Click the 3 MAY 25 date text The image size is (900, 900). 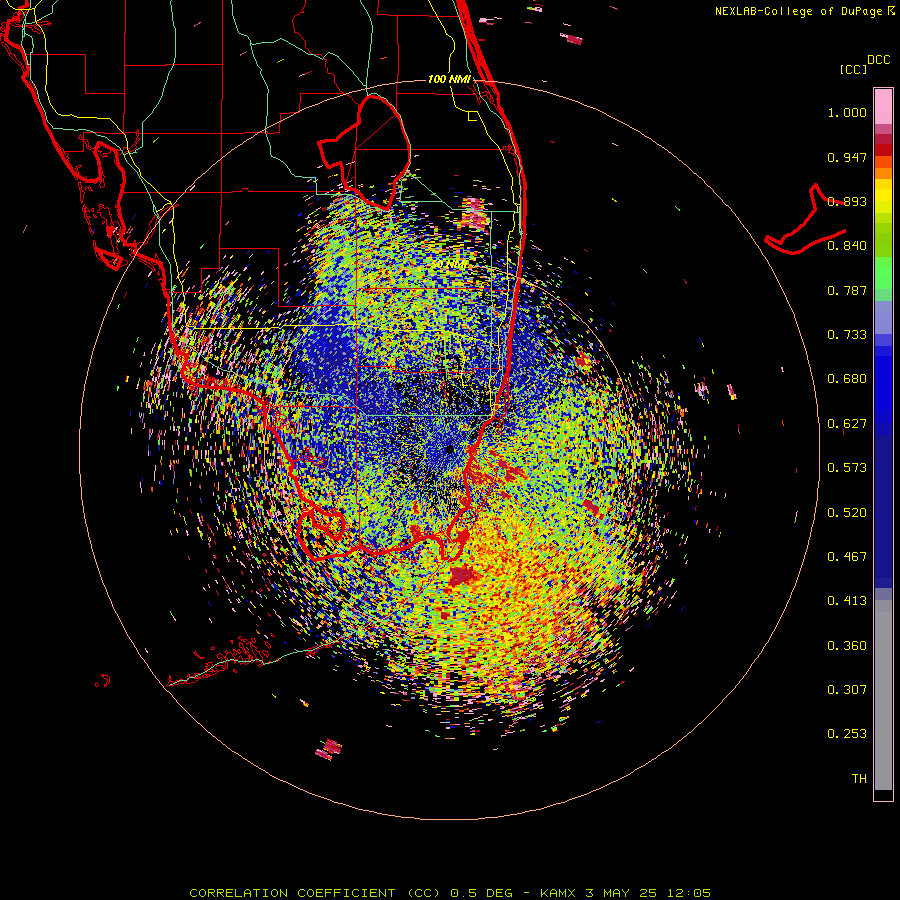click(x=621, y=893)
